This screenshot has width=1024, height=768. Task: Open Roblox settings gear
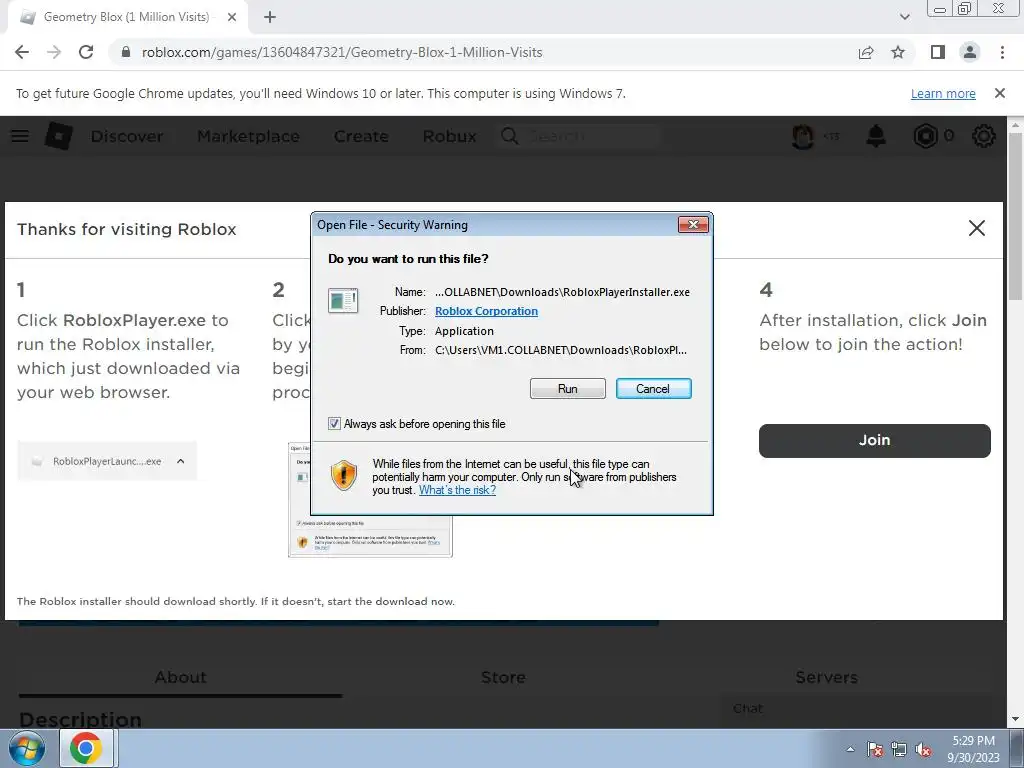tap(984, 136)
